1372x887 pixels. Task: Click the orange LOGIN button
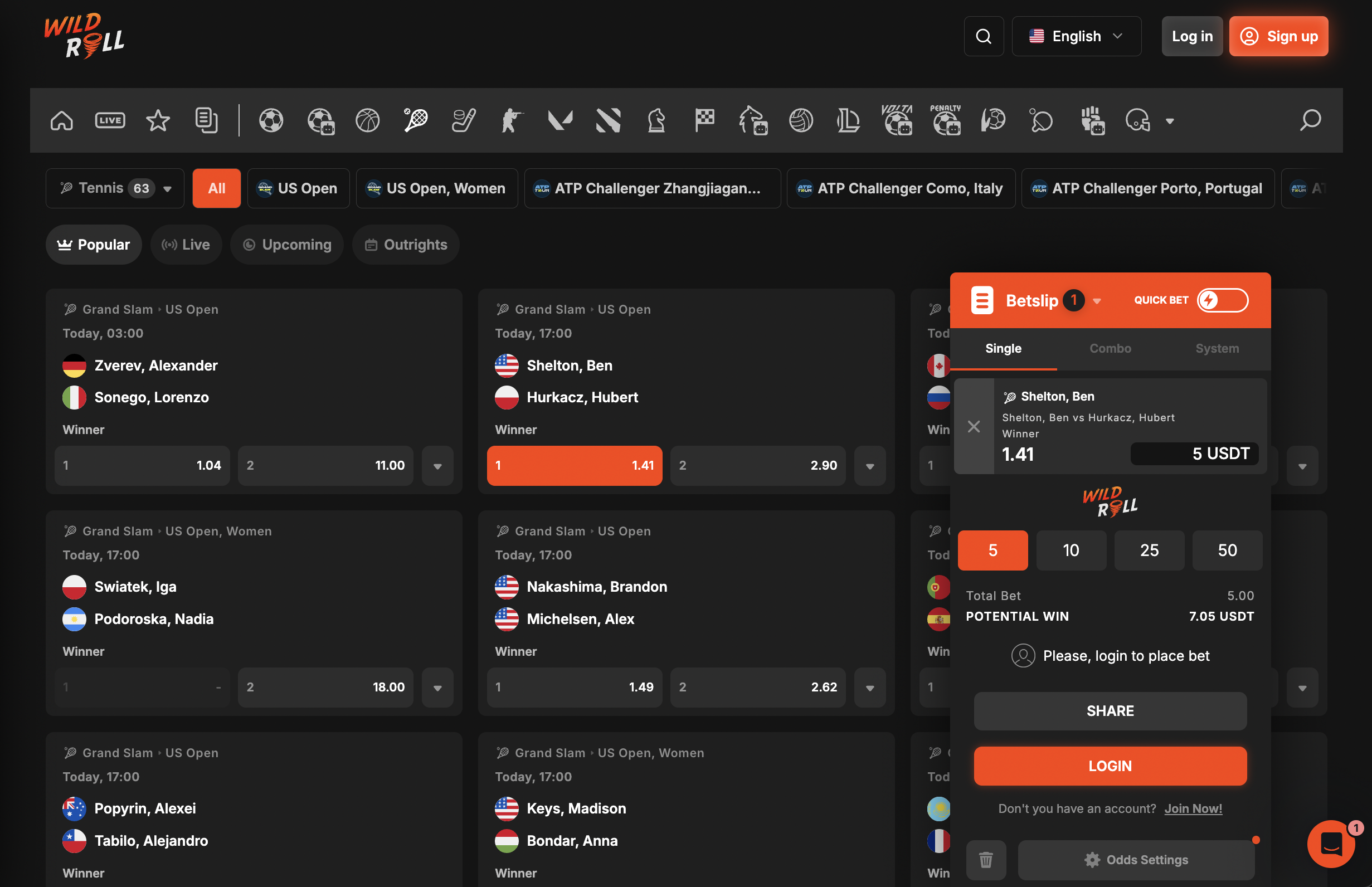(x=1110, y=766)
